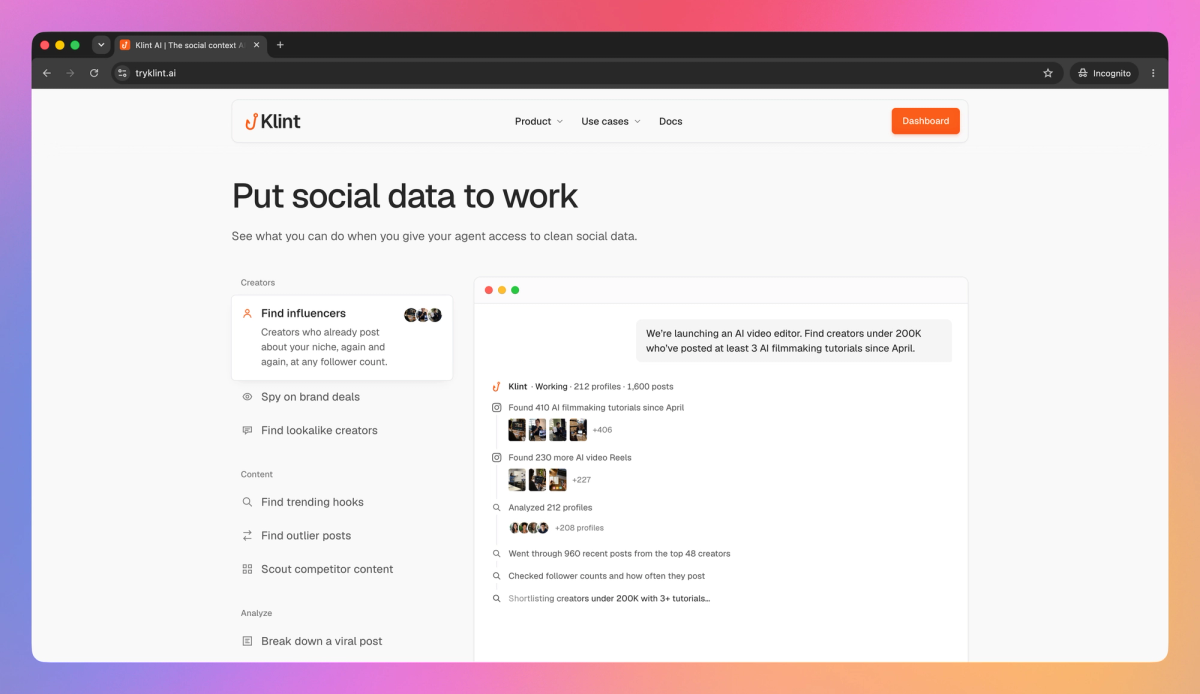The height and width of the screenshot is (694, 1200).
Task: Click the eye icon beside Spy on brand deals
Action: click(x=247, y=397)
